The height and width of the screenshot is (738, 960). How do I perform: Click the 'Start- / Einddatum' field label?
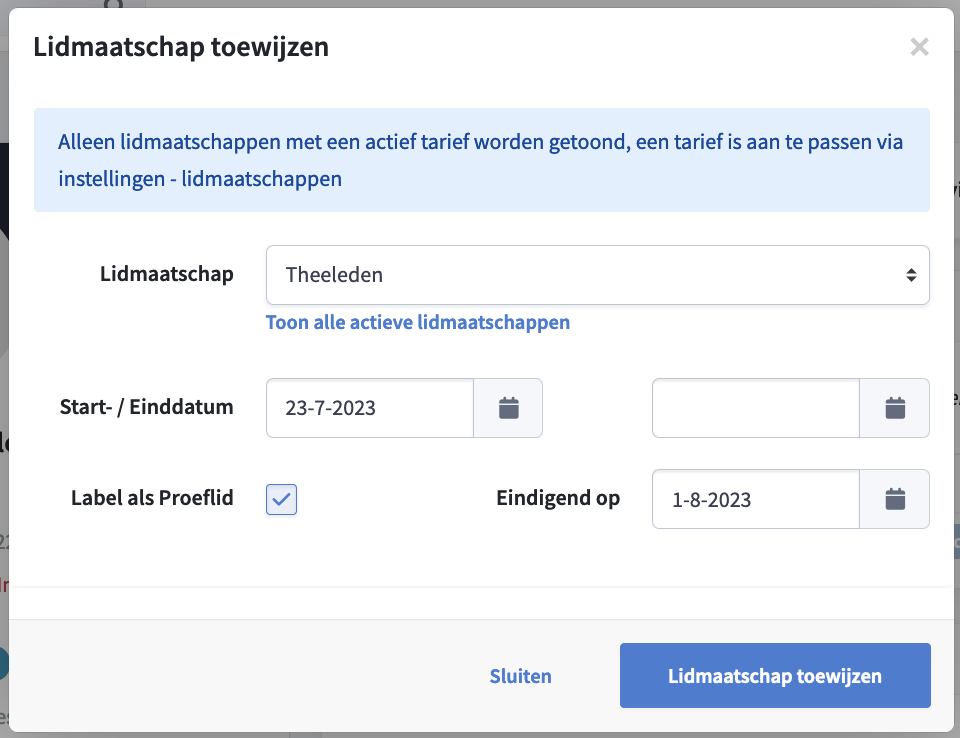(146, 407)
